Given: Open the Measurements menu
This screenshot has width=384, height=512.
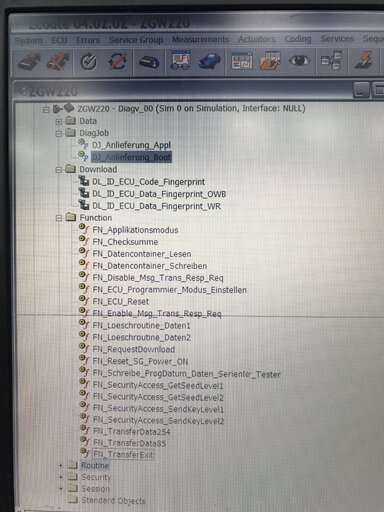Looking at the screenshot, I should point(200,39).
